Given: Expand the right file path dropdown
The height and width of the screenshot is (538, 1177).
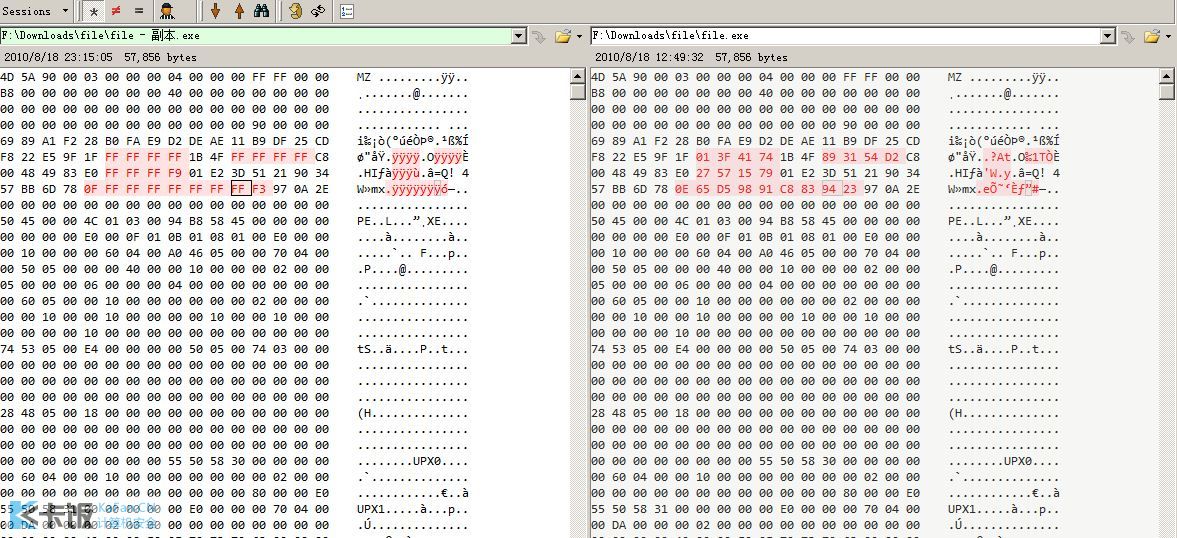Looking at the screenshot, I should pyautogui.click(x=1108, y=36).
